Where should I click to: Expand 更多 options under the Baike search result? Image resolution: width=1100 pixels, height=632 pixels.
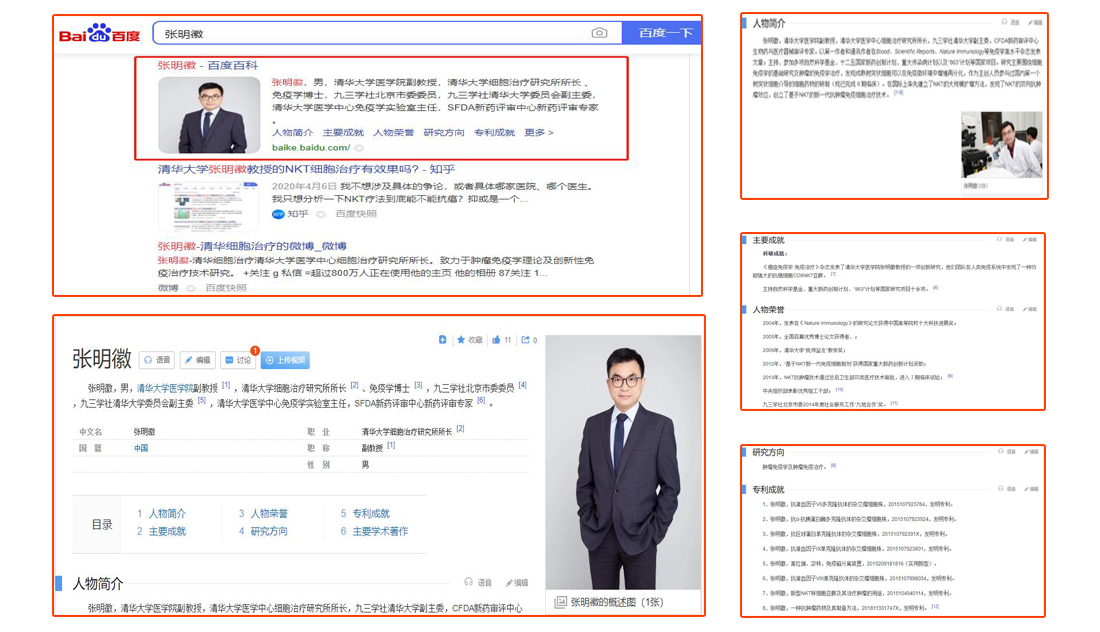point(537,132)
